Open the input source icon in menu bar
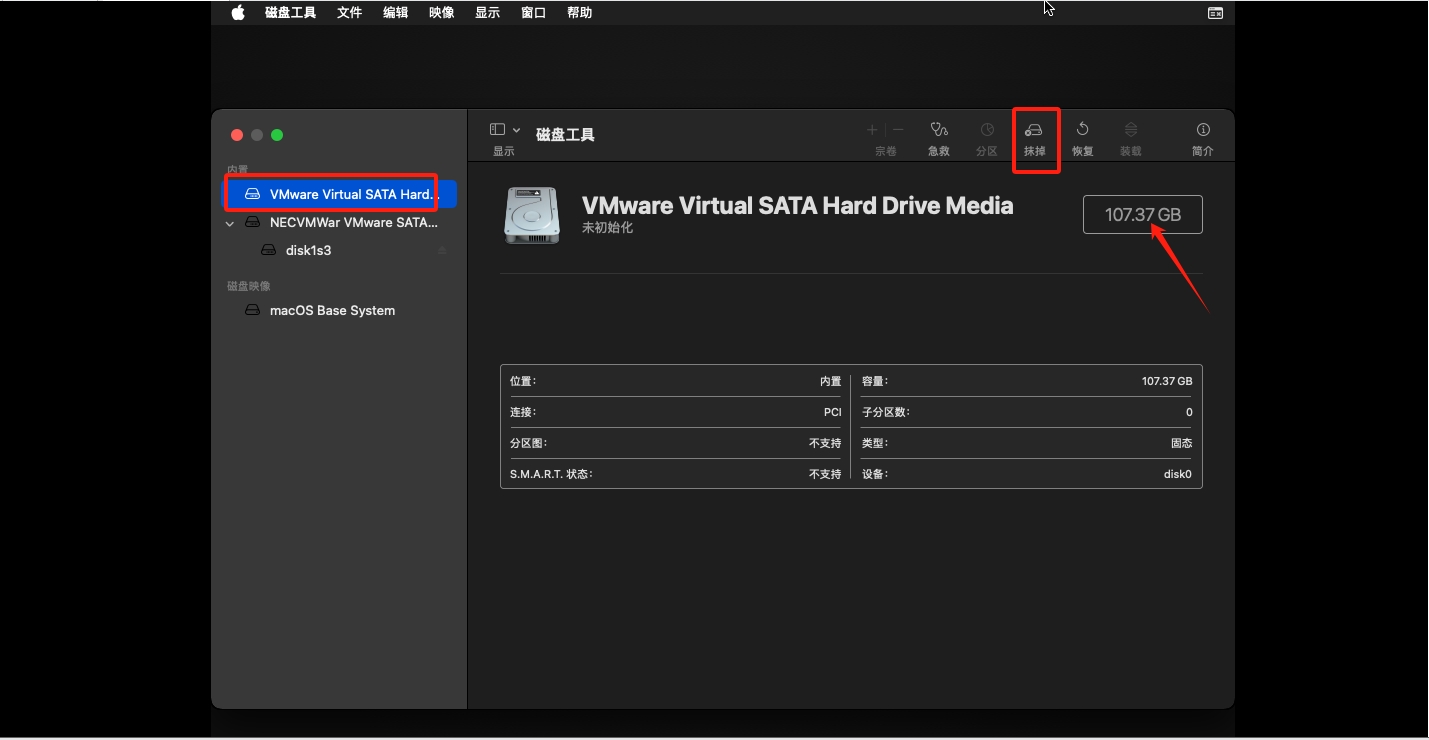1429x740 pixels. (1215, 13)
